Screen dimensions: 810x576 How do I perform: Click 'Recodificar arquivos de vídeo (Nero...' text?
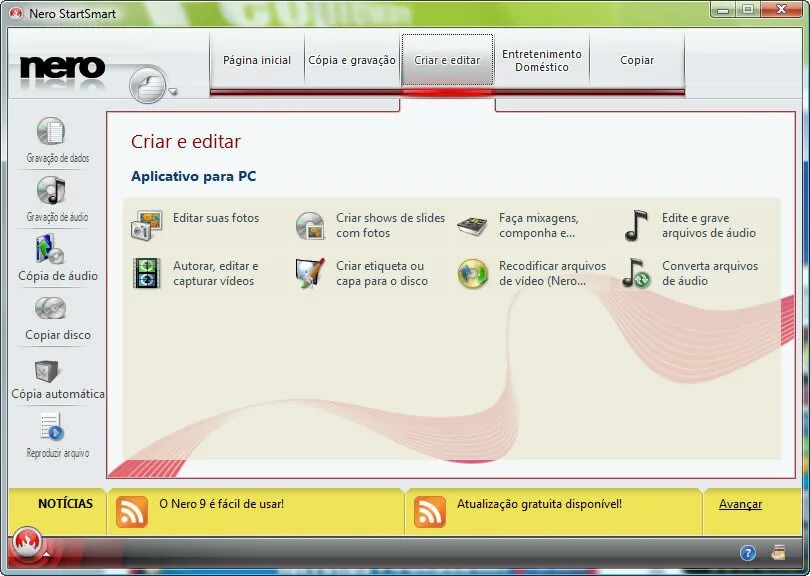[x=552, y=273]
